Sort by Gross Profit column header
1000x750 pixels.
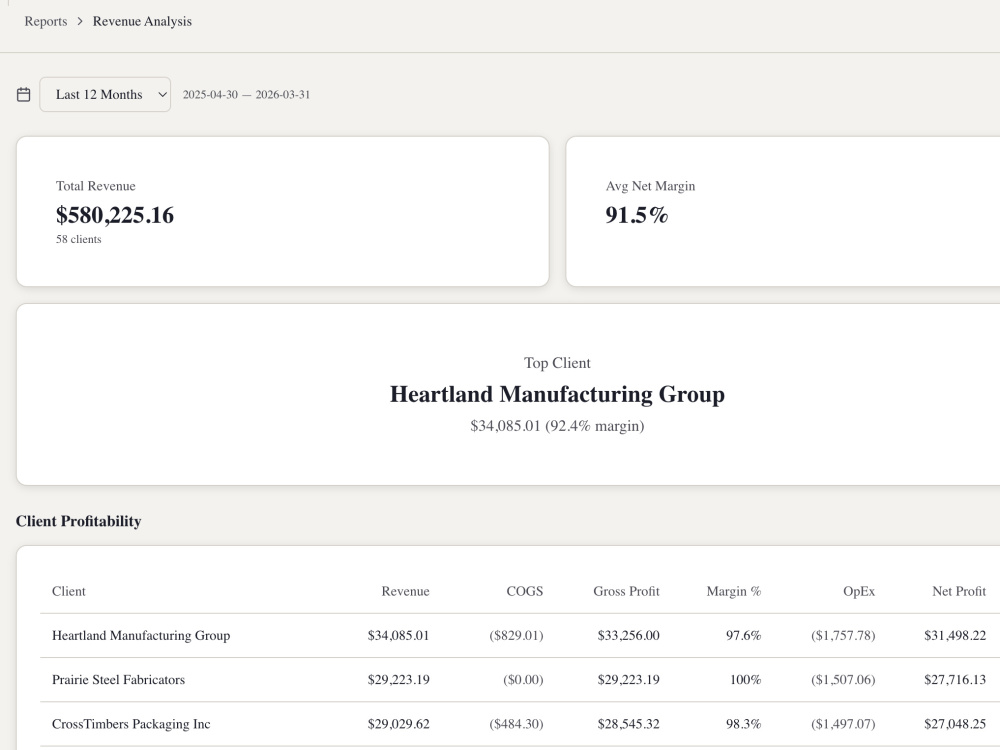coord(626,591)
